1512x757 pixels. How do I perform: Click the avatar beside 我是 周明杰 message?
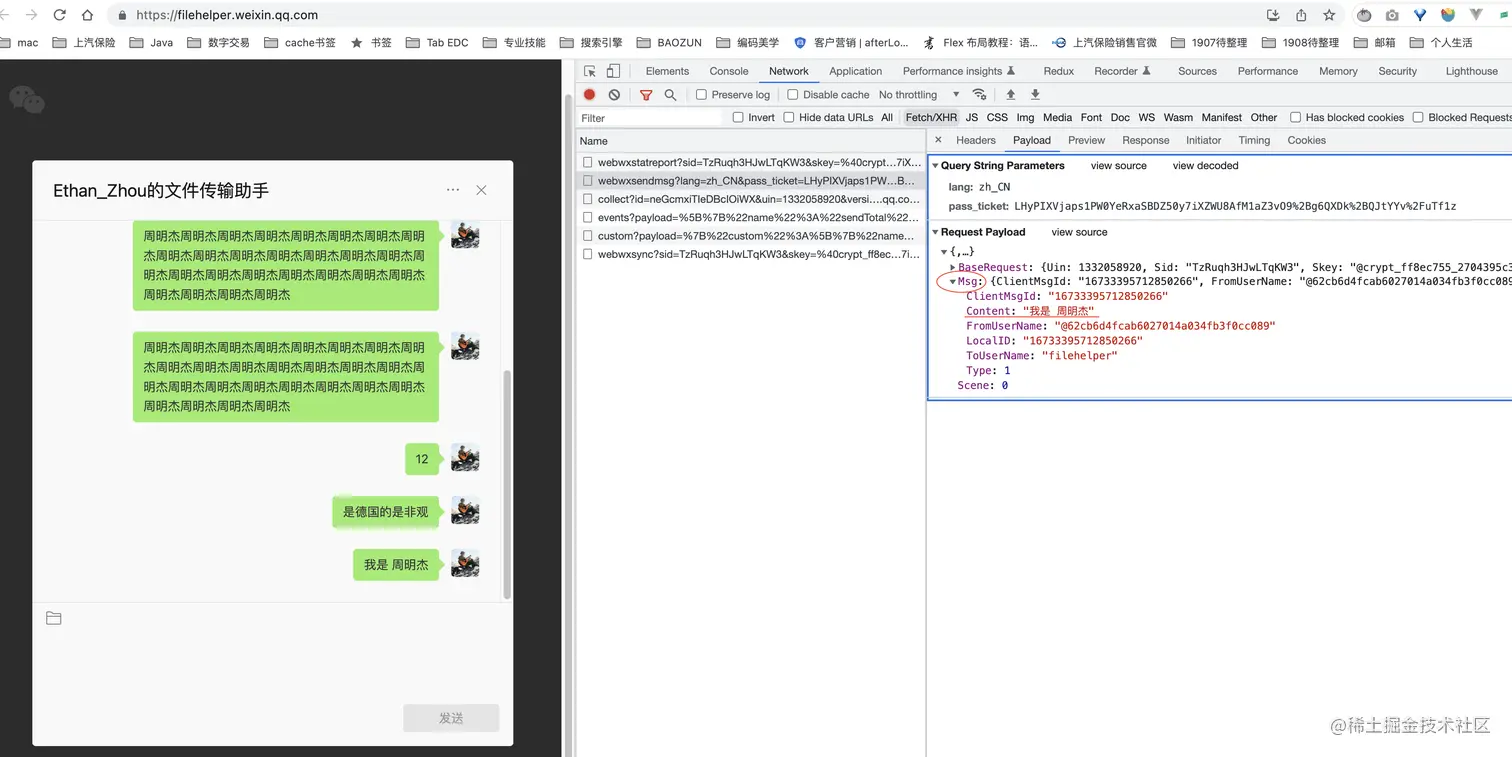[465, 563]
